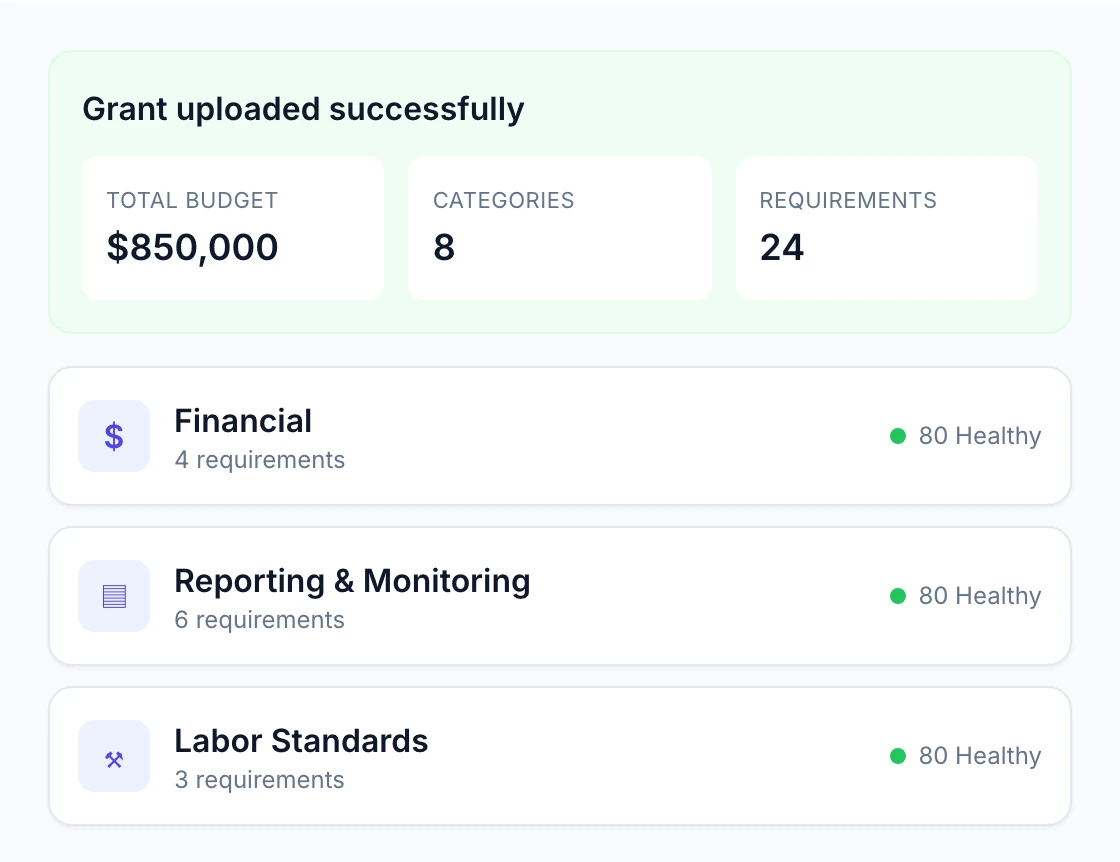Screen dimensions: 1120x862
Task: Click the REQUIREMENTS label
Action: coord(848,201)
